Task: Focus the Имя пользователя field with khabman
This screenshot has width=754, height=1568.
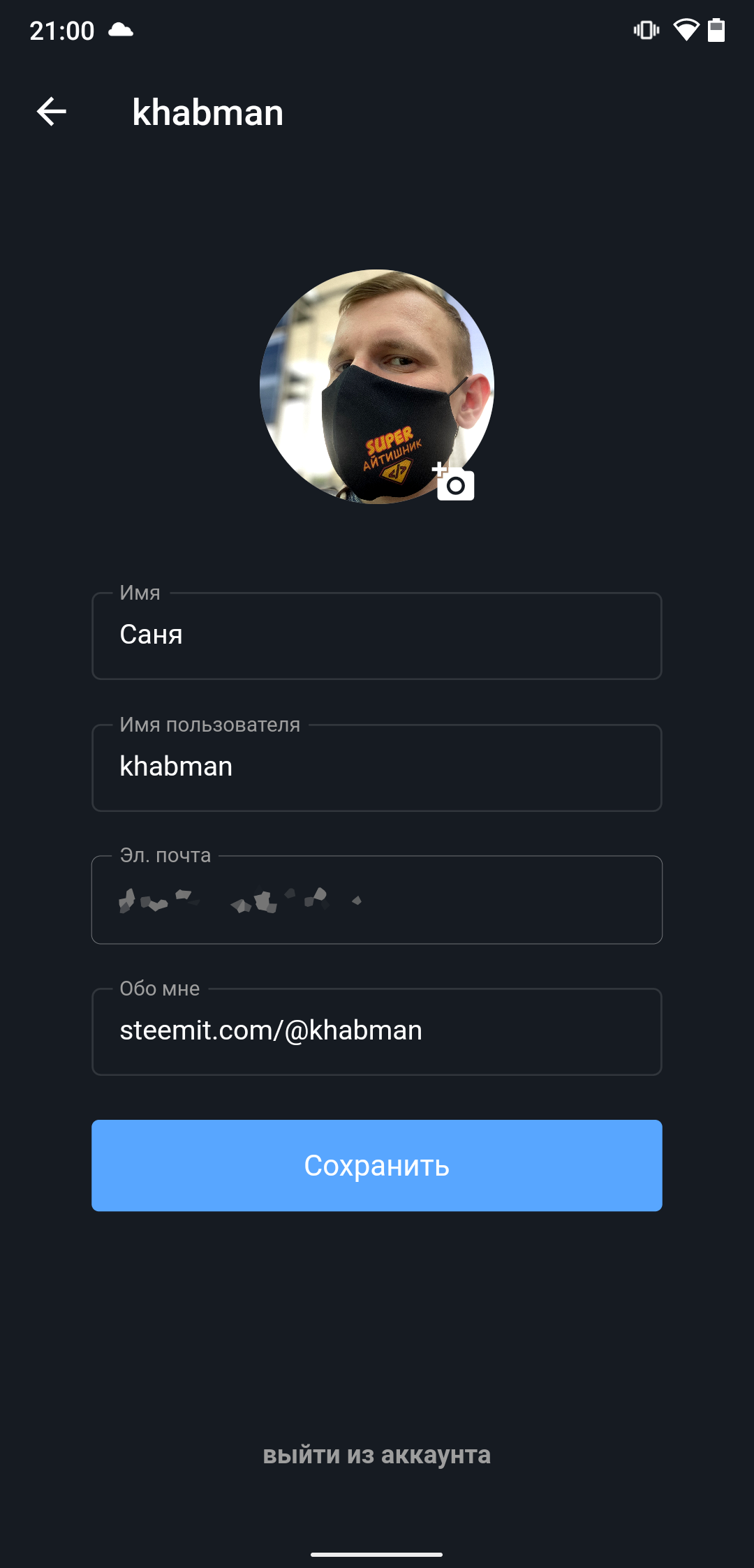Action: tap(377, 767)
